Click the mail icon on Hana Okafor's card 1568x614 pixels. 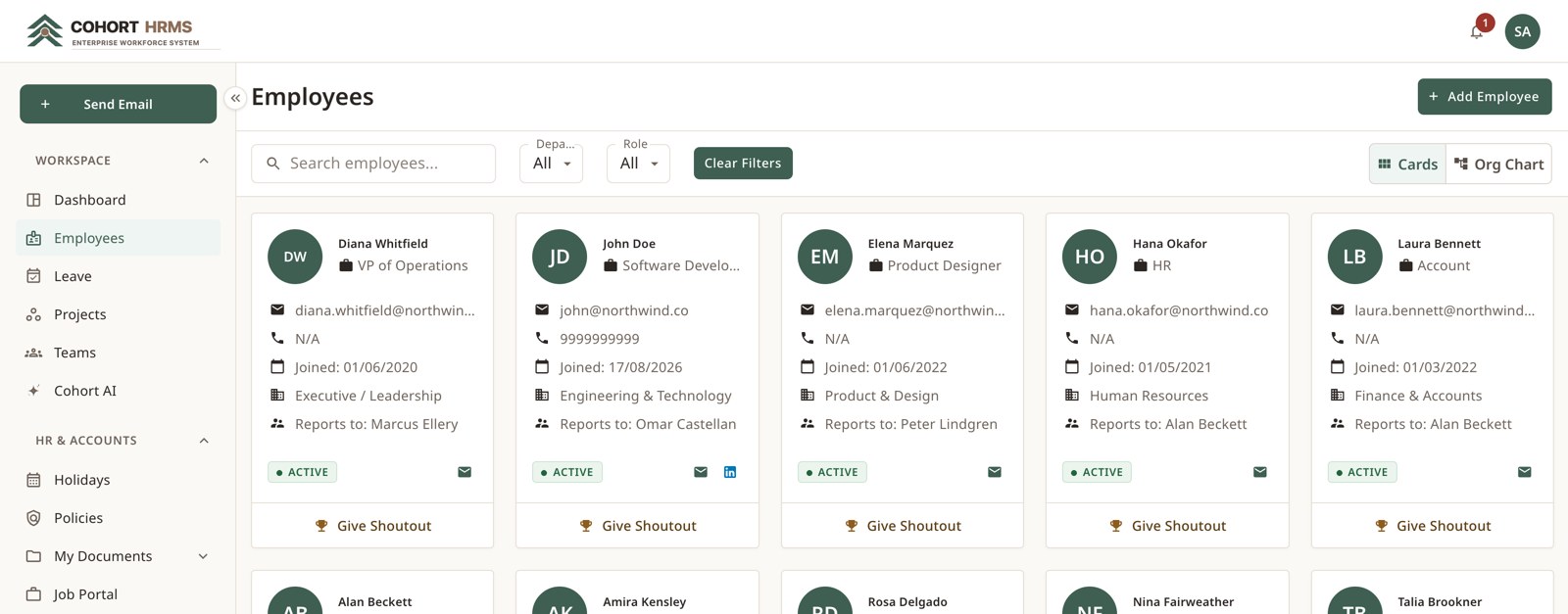point(1260,472)
